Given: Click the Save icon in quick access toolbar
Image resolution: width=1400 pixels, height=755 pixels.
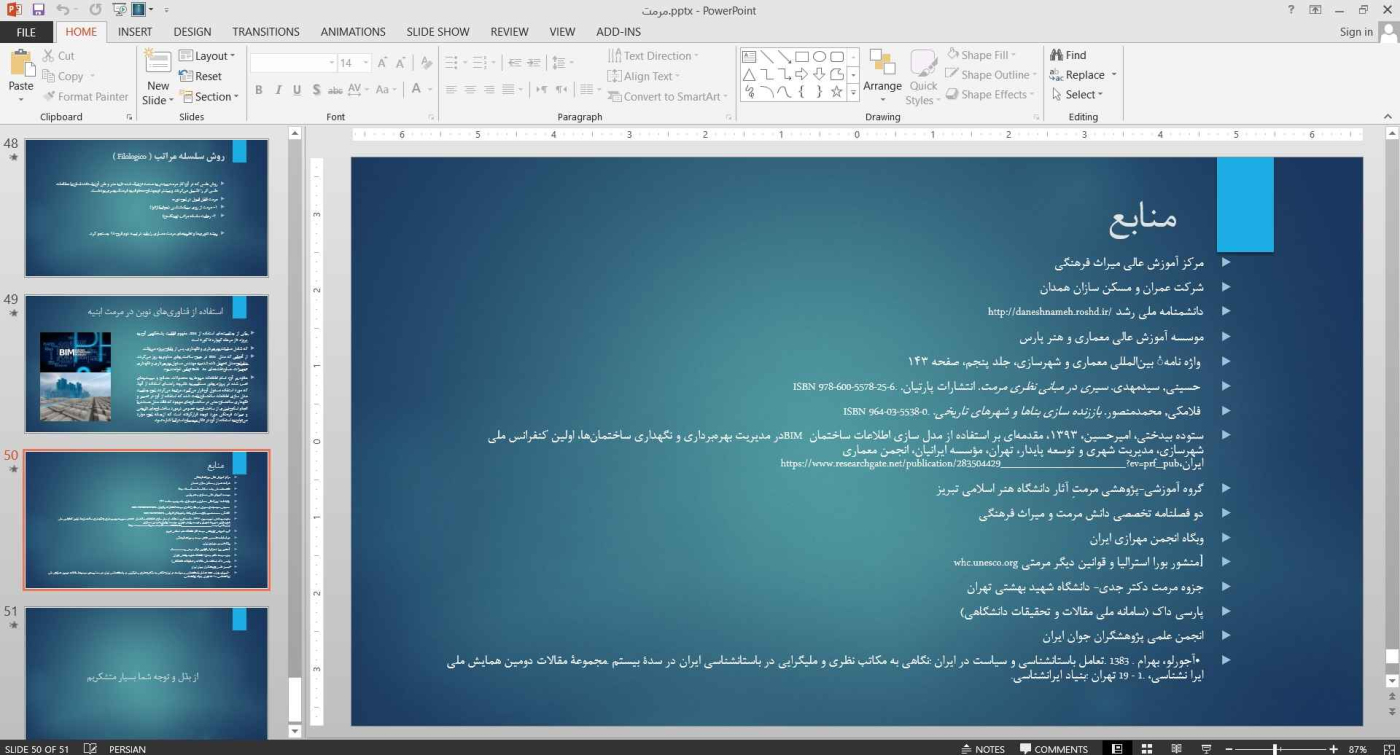Looking at the screenshot, I should (38, 10).
